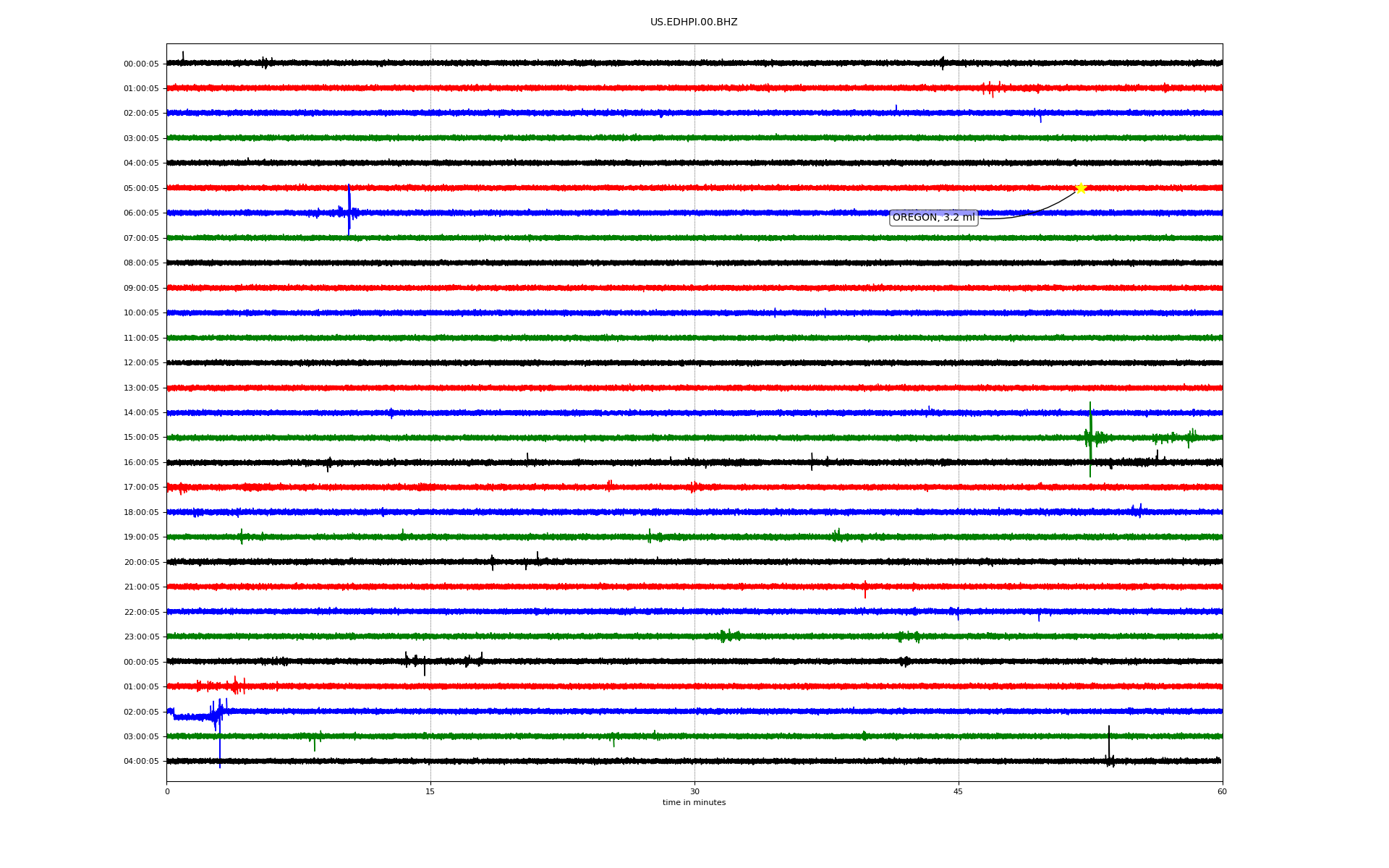Image resolution: width=1389 pixels, height=868 pixels.
Task: Click the 12:00:05 time label
Action: [x=141, y=363]
